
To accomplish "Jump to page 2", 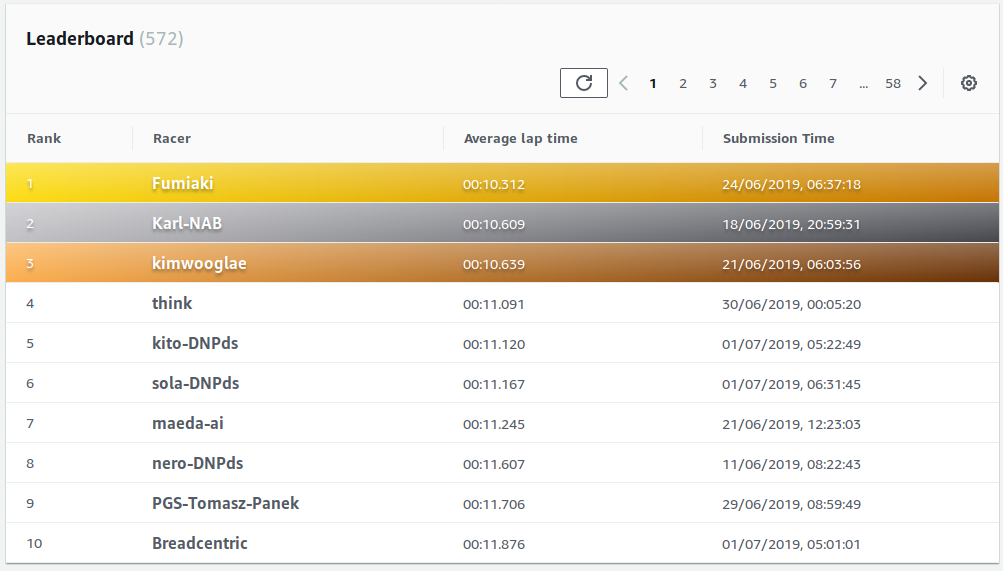I will coord(683,84).
